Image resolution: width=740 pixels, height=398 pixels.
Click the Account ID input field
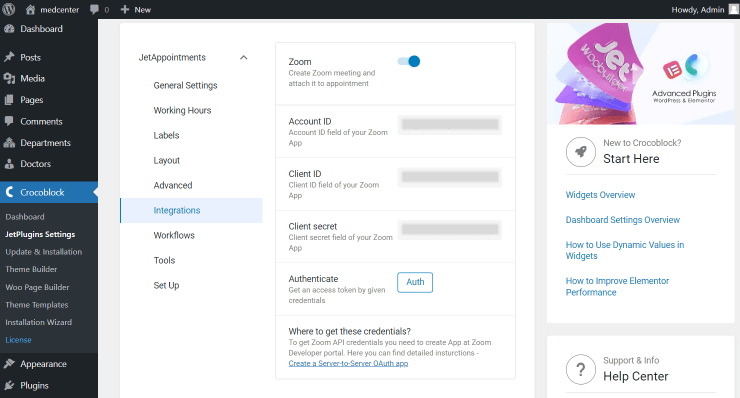point(450,125)
